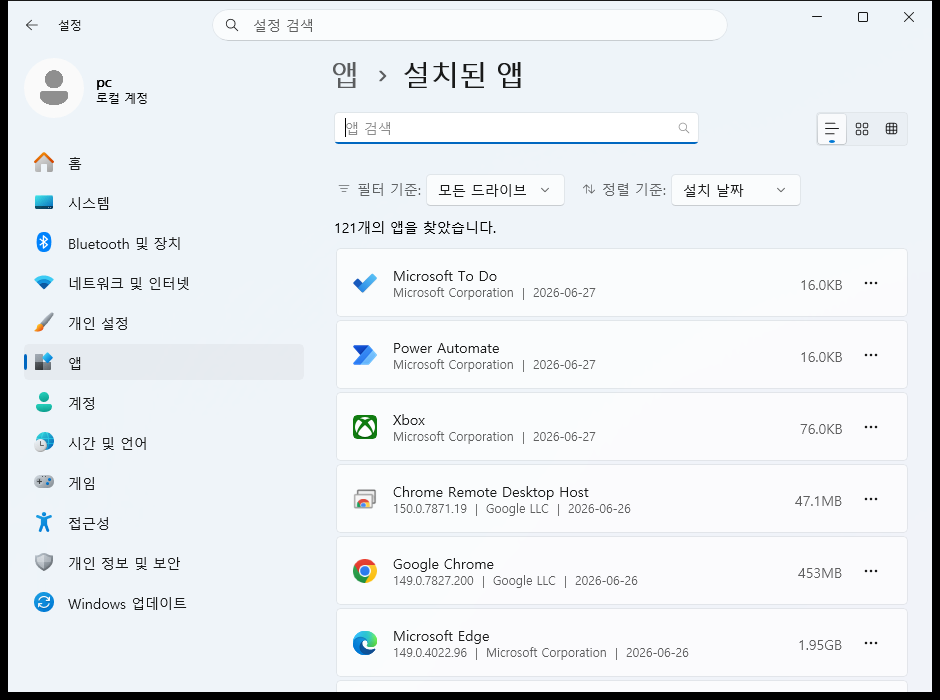Open the 설치 날짜 sort dropdown
The width and height of the screenshot is (940, 700).
tap(736, 190)
